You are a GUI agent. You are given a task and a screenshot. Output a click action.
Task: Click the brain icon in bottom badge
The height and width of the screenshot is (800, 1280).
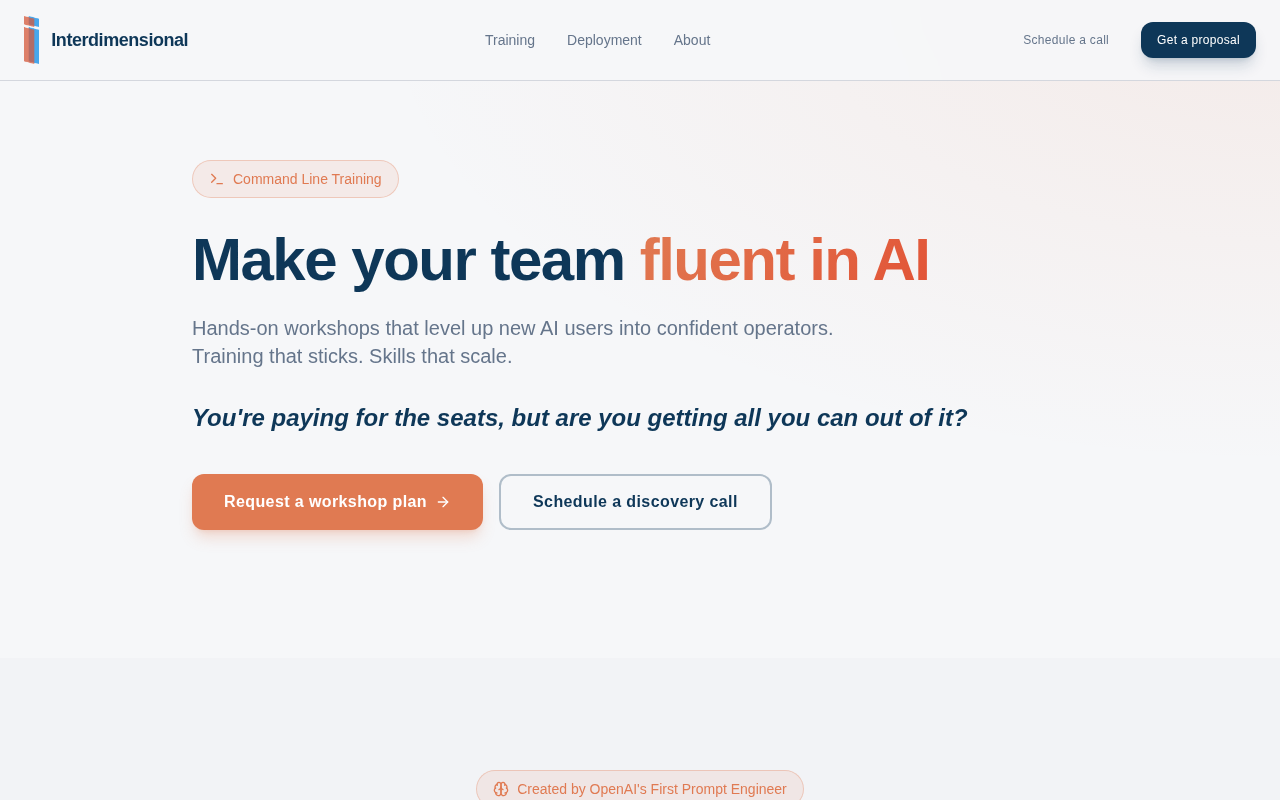(501, 789)
